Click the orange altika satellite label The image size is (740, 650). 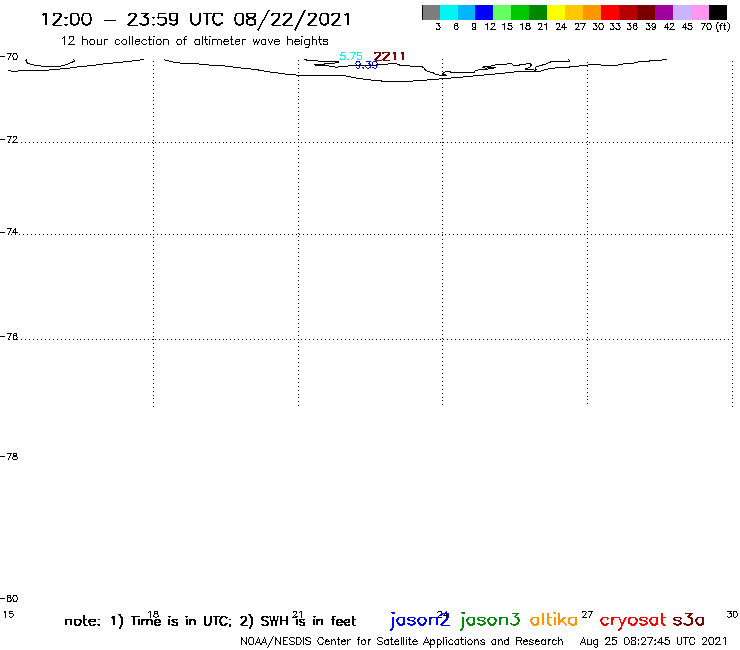click(554, 619)
